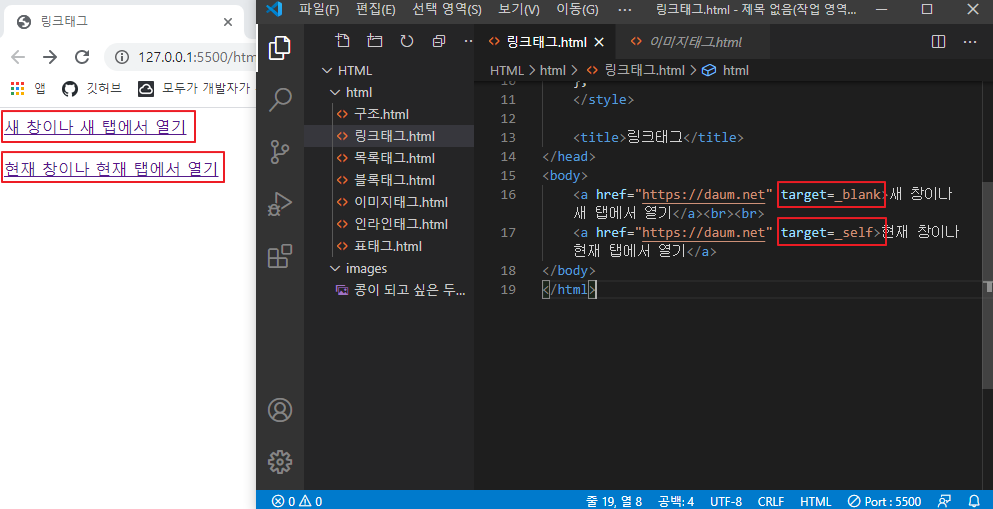This screenshot has height=509, width=993.
Task: Open the Run and Debug view
Action: click(279, 204)
